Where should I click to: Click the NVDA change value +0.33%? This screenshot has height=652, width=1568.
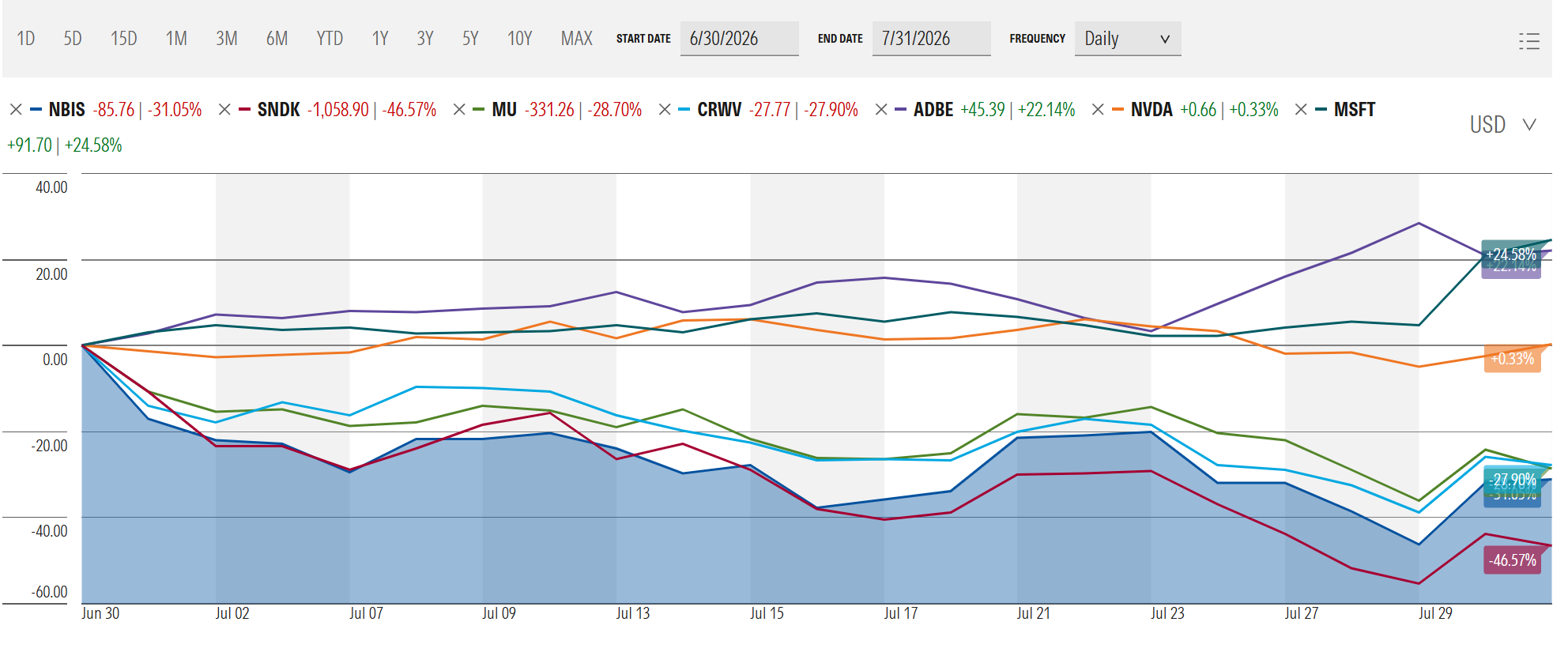[1254, 110]
